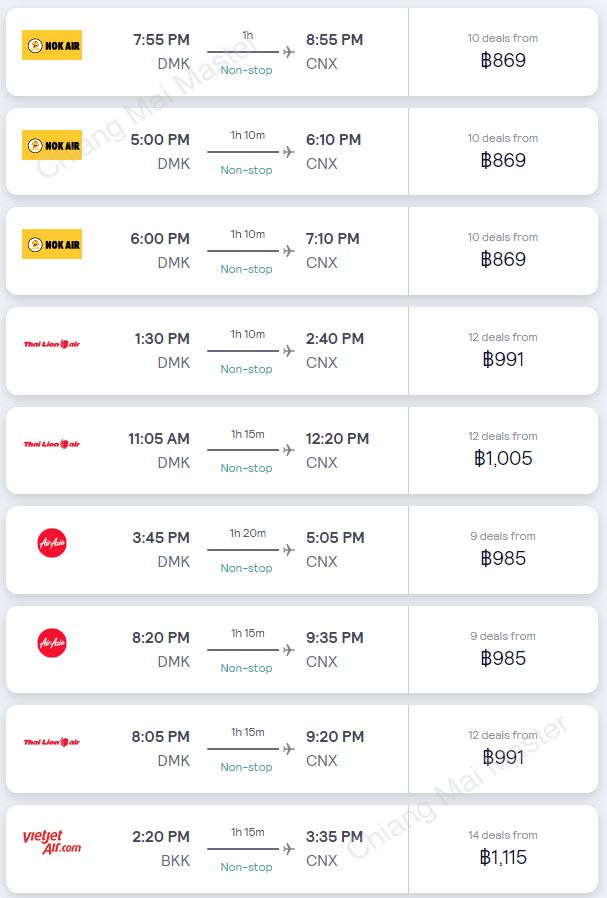Open the ฿869 deal for 7:55 PM flight
The width and height of the screenshot is (607, 898).
[x=503, y=60]
